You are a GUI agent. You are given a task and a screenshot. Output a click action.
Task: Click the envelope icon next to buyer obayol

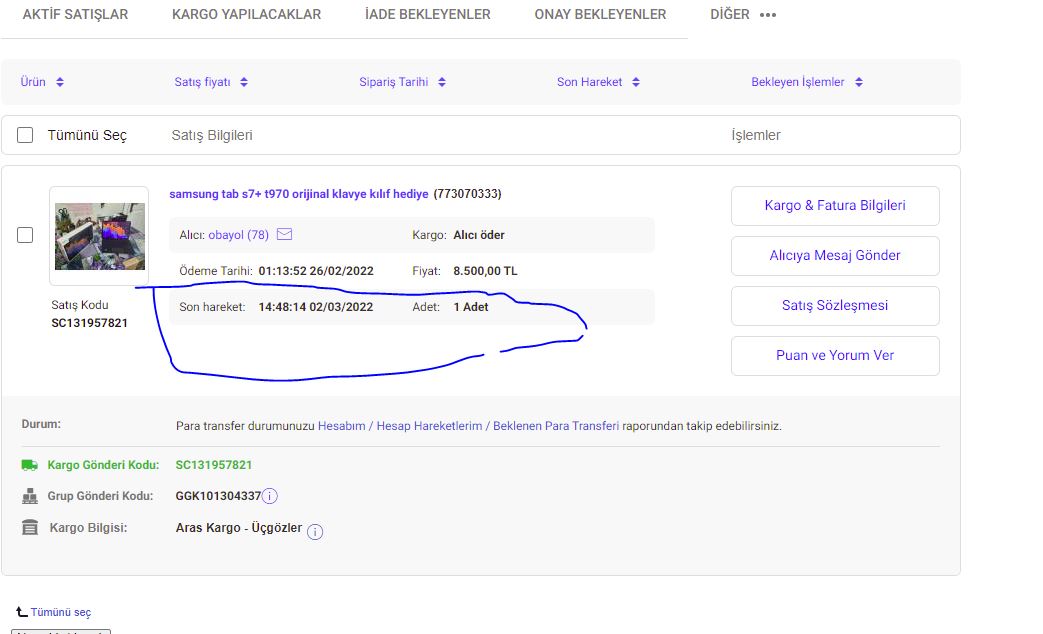284,234
